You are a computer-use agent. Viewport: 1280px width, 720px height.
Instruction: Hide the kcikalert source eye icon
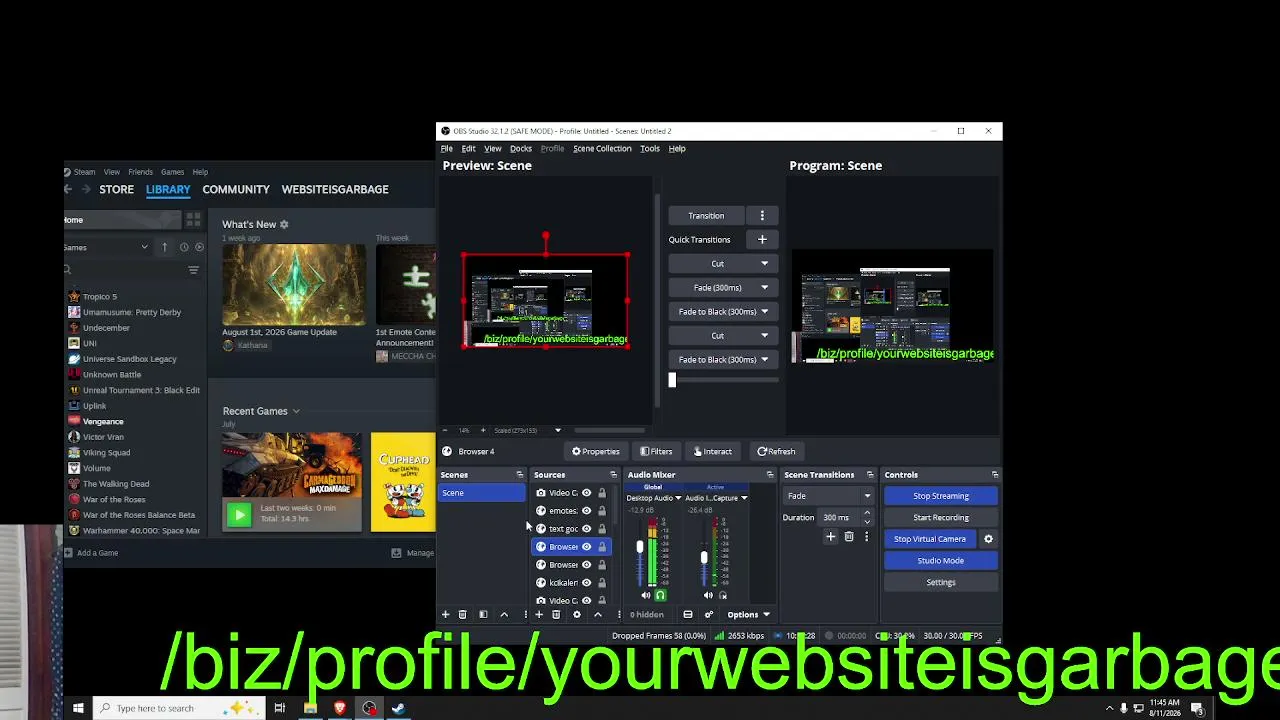[587, 583]
